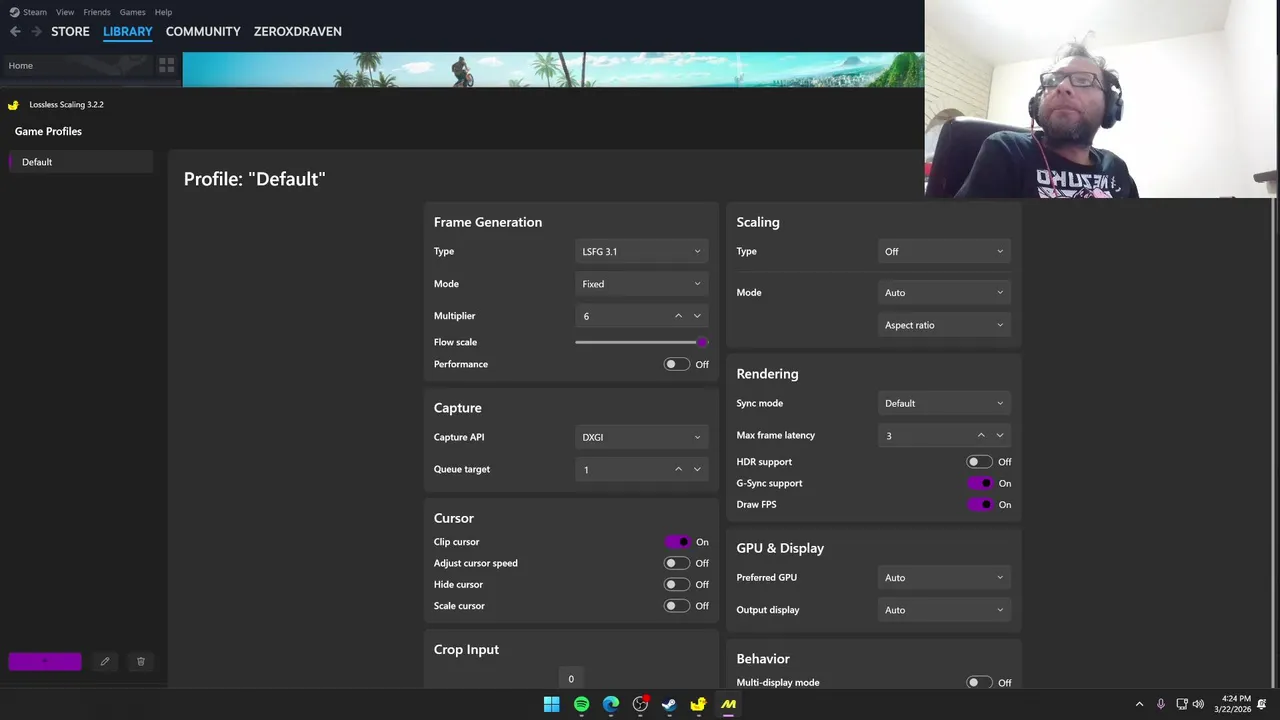
Task: Increase Max frame latency with up arrow
Action: [981, 435]
